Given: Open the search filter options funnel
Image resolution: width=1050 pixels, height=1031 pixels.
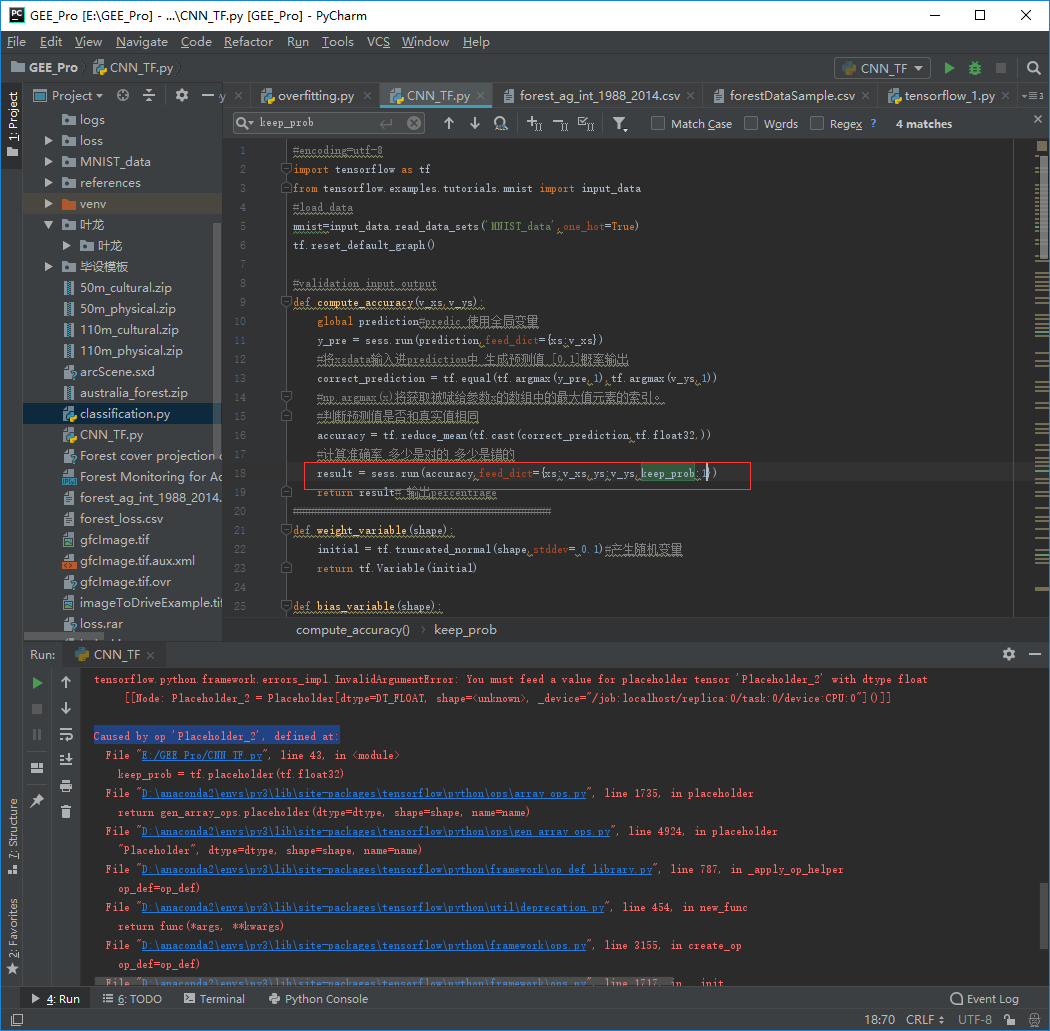Looking at the screenshot, I should 620,123.
